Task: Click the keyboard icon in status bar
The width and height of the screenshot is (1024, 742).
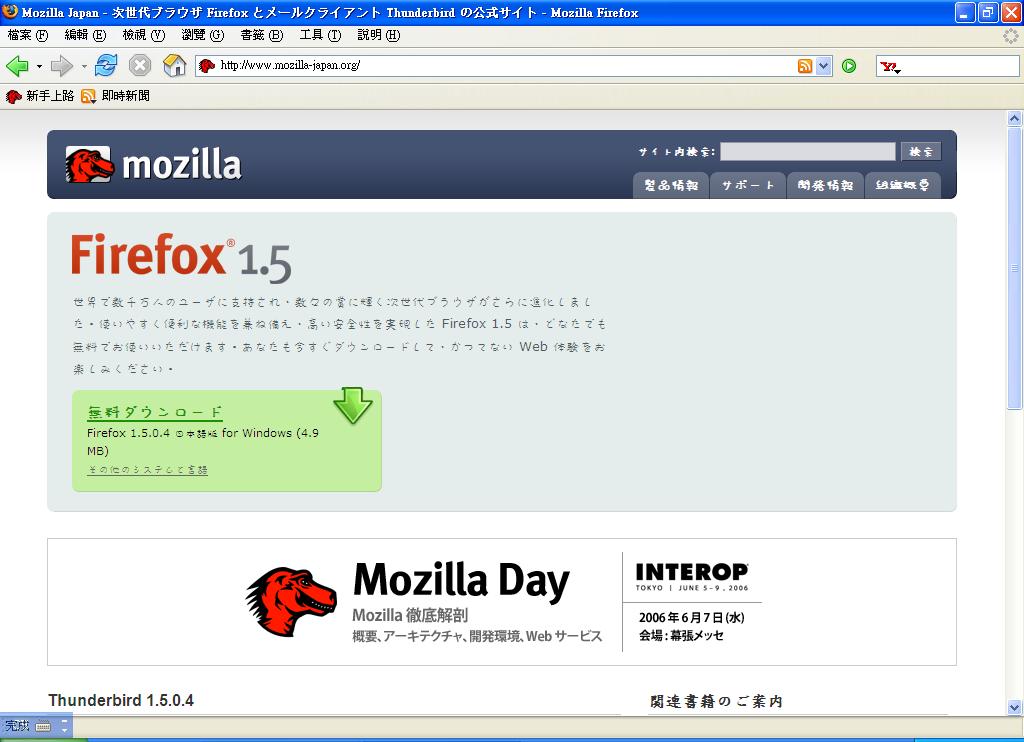Action: pos(43,726)
